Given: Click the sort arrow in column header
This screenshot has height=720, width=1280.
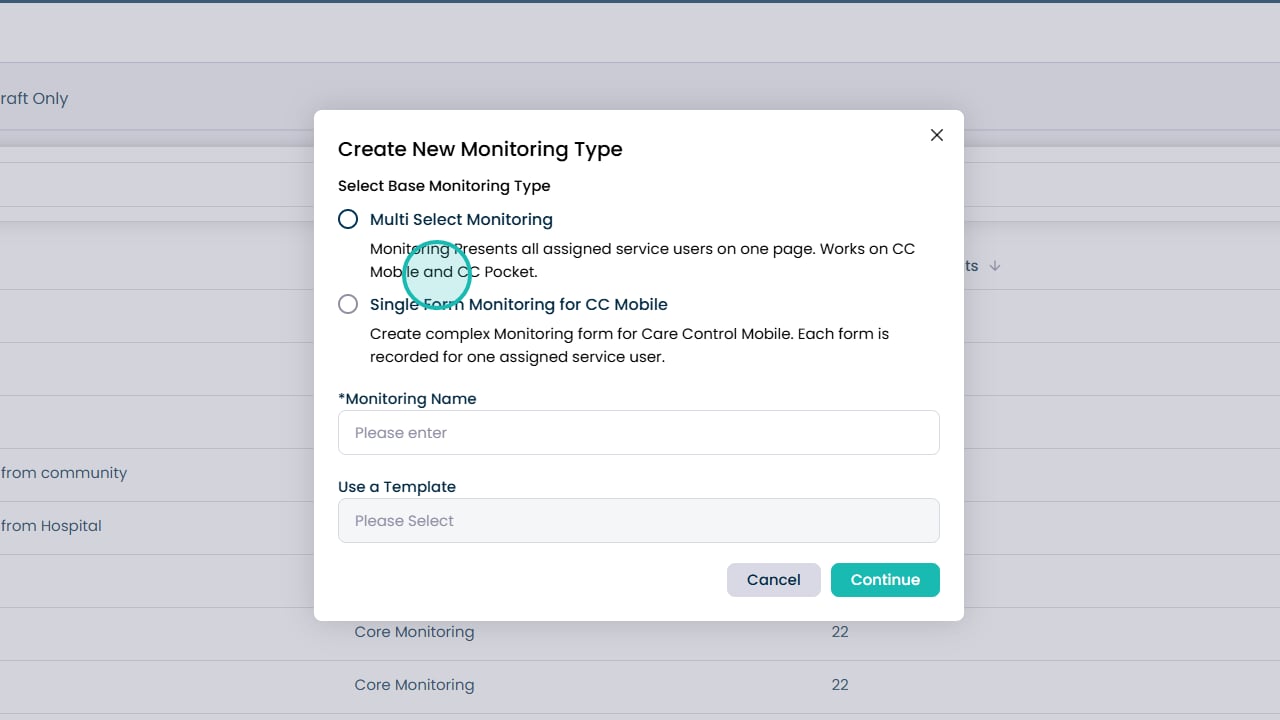Looking at the screenshot, I should point(995,266).
